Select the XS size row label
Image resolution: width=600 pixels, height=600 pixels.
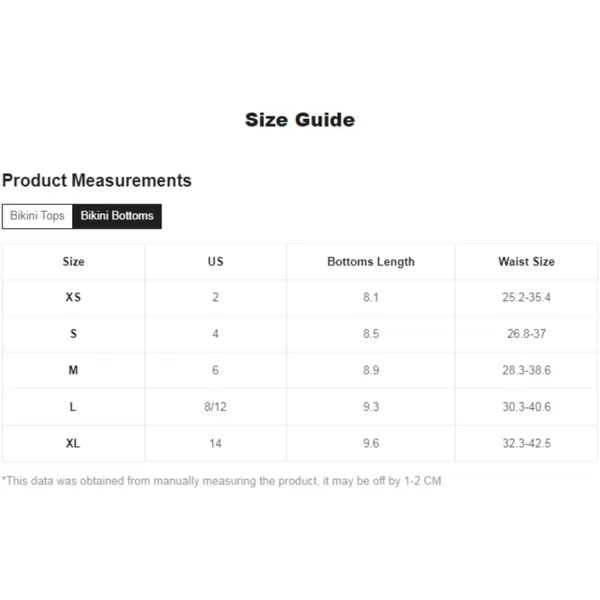point(73,297)
